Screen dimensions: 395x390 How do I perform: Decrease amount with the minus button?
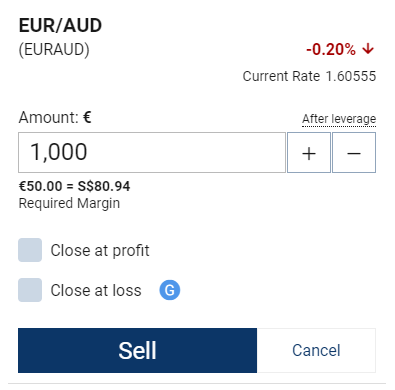coord(354,153)
